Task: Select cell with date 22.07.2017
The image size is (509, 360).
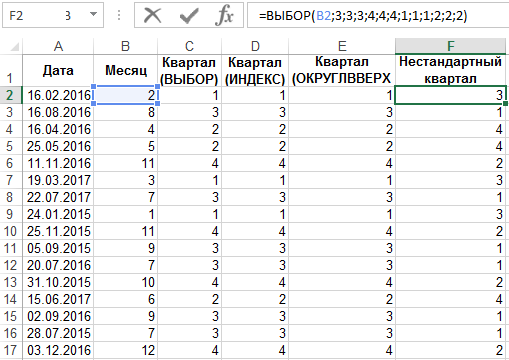Action: point(58,197)
